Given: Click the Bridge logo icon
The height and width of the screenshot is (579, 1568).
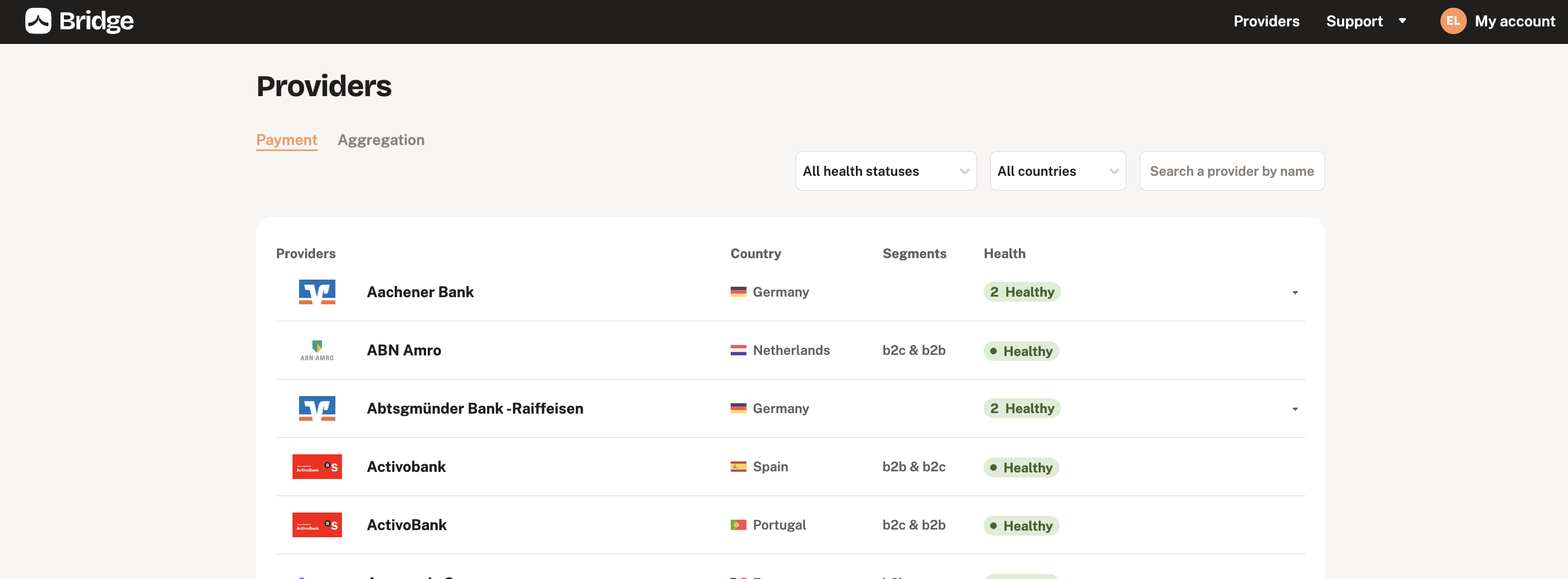Looking at the screenshot, I should 38,21.
